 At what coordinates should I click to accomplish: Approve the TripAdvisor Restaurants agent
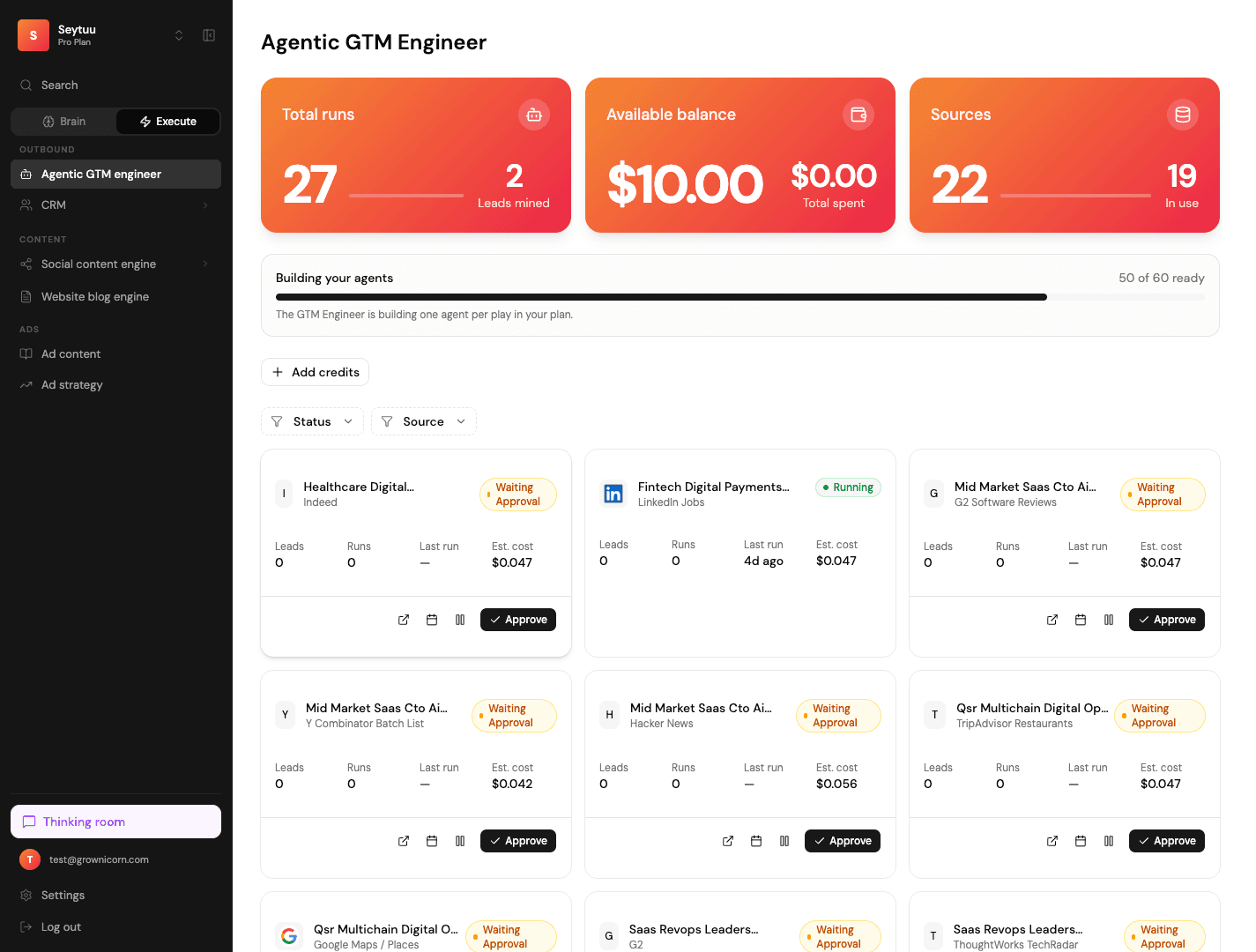coord(1167,841)
